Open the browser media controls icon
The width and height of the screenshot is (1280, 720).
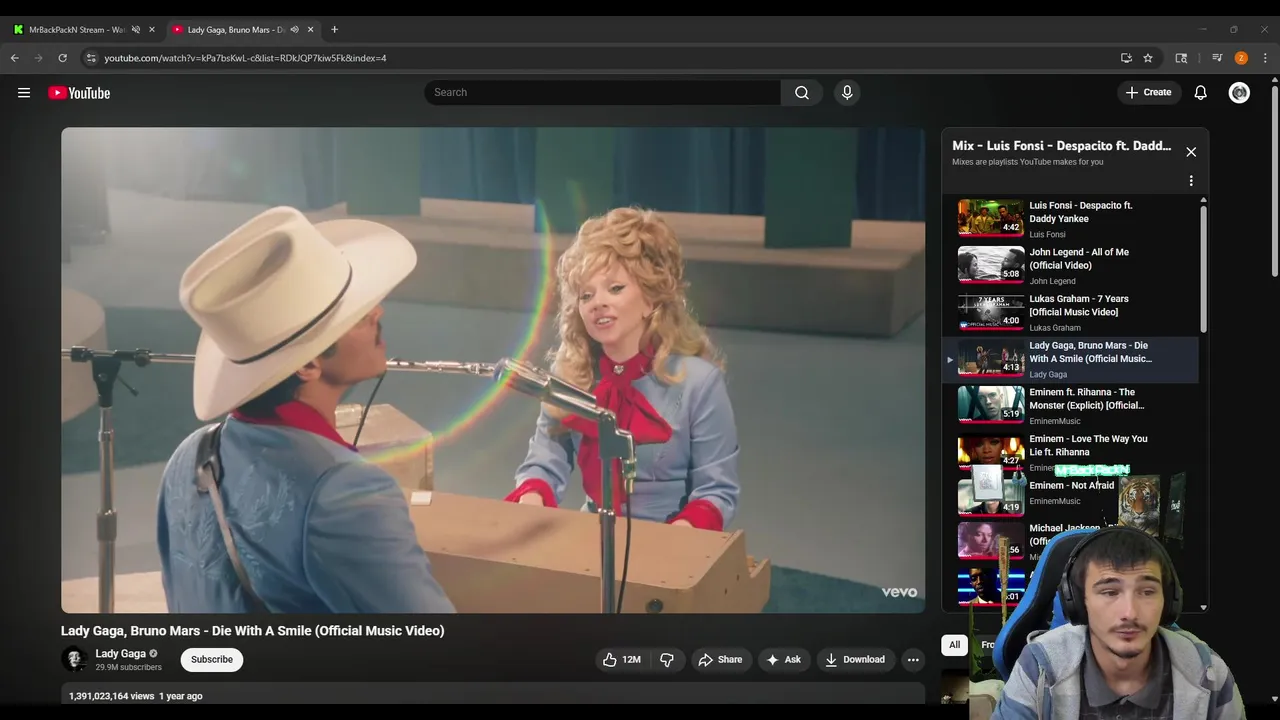click(x=1217, y=58)
